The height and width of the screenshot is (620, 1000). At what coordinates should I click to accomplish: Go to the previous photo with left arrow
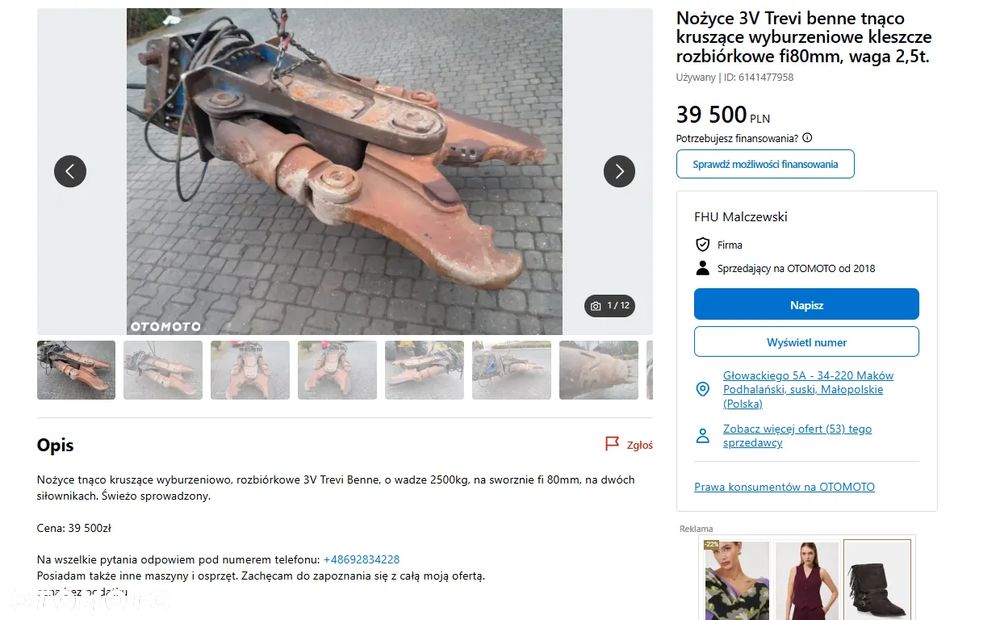pos(70,171)
